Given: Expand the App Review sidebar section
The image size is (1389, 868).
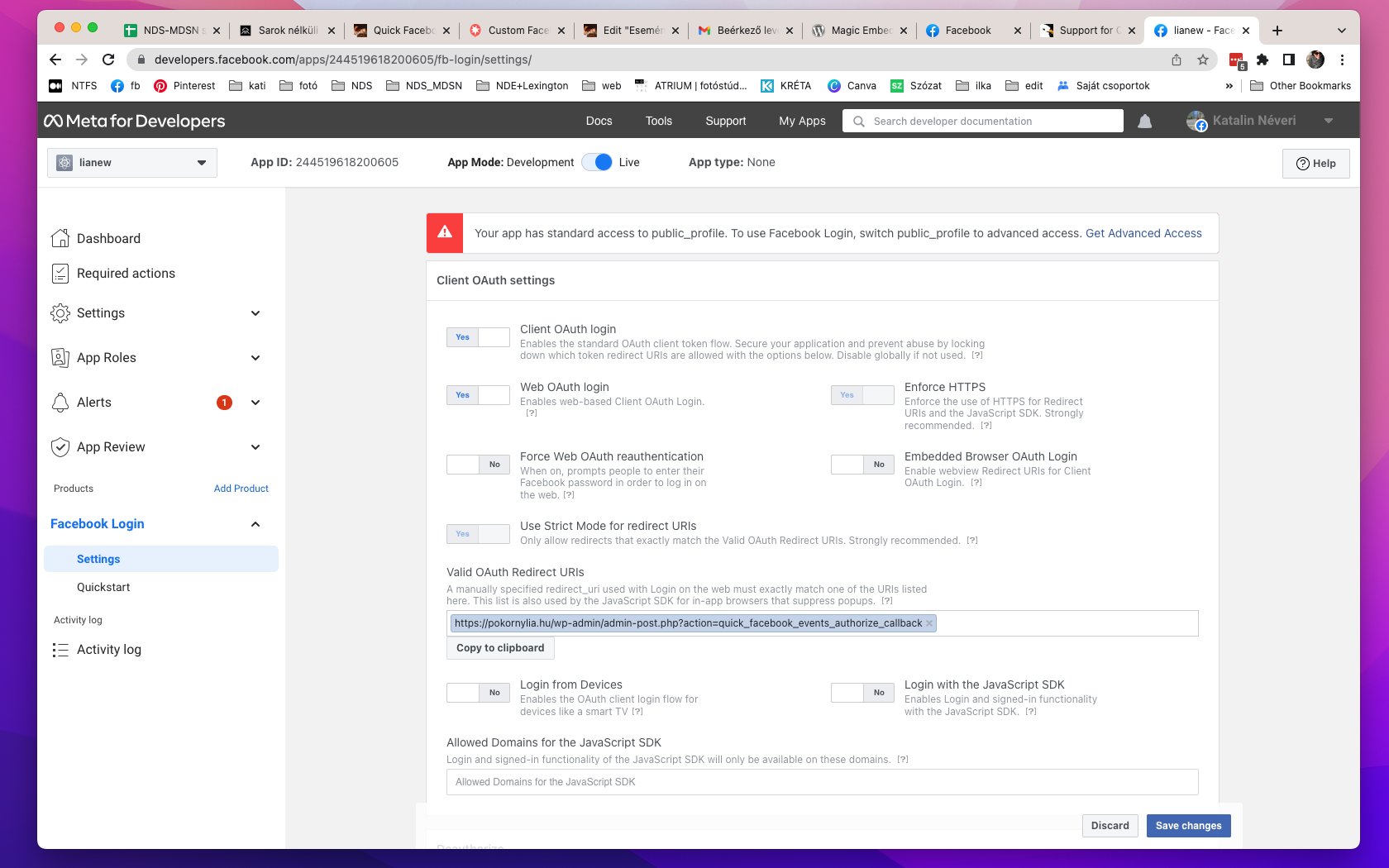Looking at the screenshot, I should [255, 447].
